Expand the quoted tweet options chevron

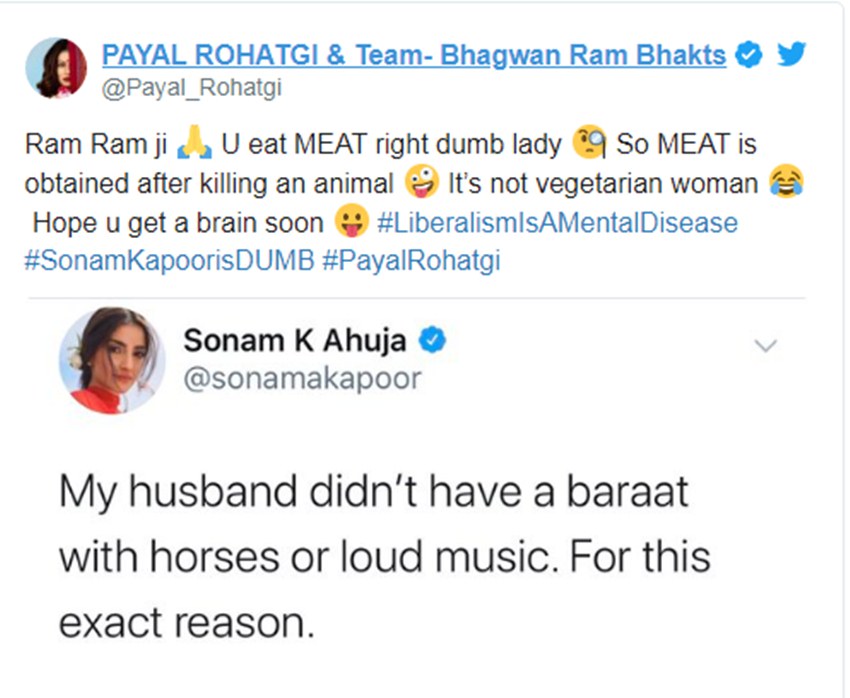tap(765, 346)
